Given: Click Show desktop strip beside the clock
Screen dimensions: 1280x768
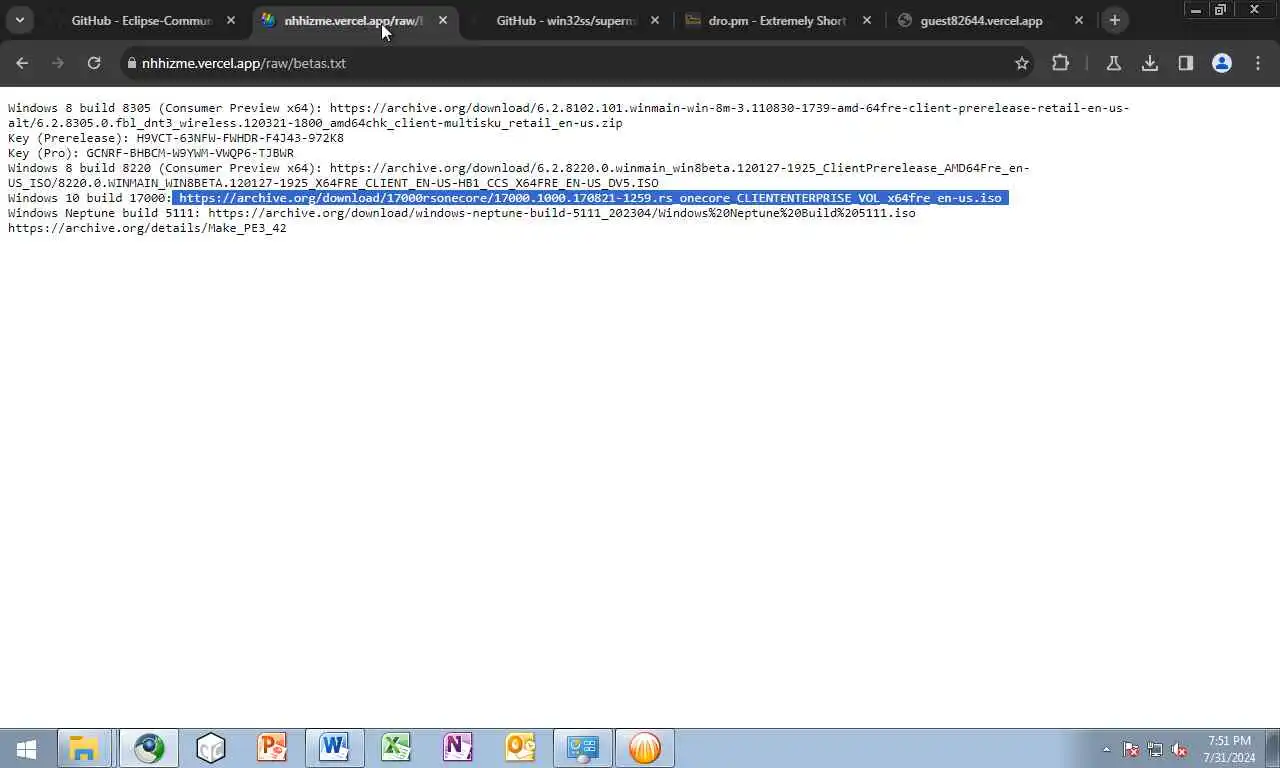Looking at the screenshot, I should coord(1275,748).
